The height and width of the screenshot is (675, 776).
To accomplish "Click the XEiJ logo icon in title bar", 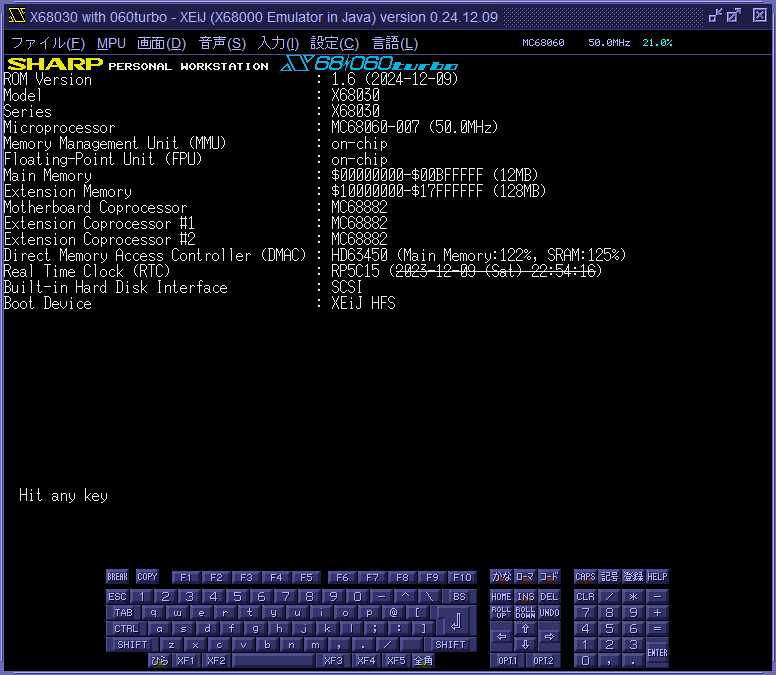I will 17,16.
